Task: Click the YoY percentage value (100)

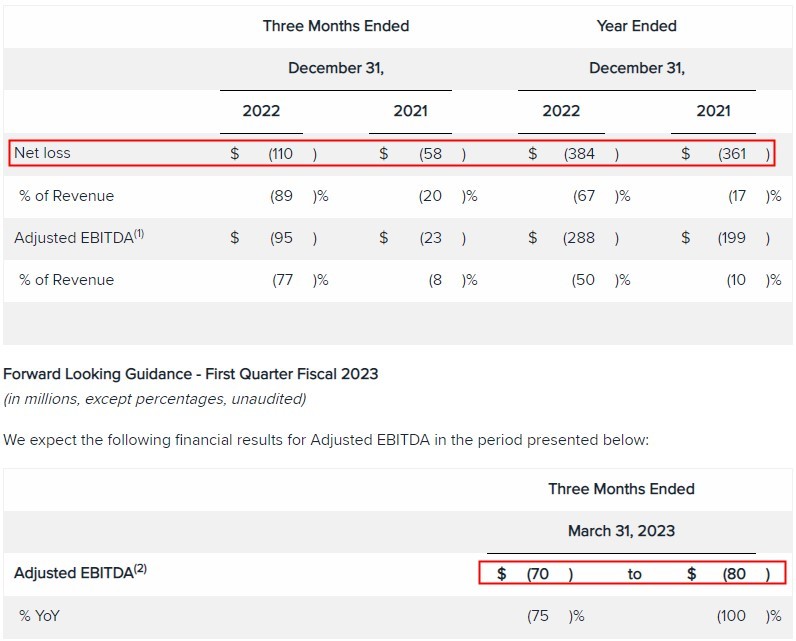Action: click(733, 616)
